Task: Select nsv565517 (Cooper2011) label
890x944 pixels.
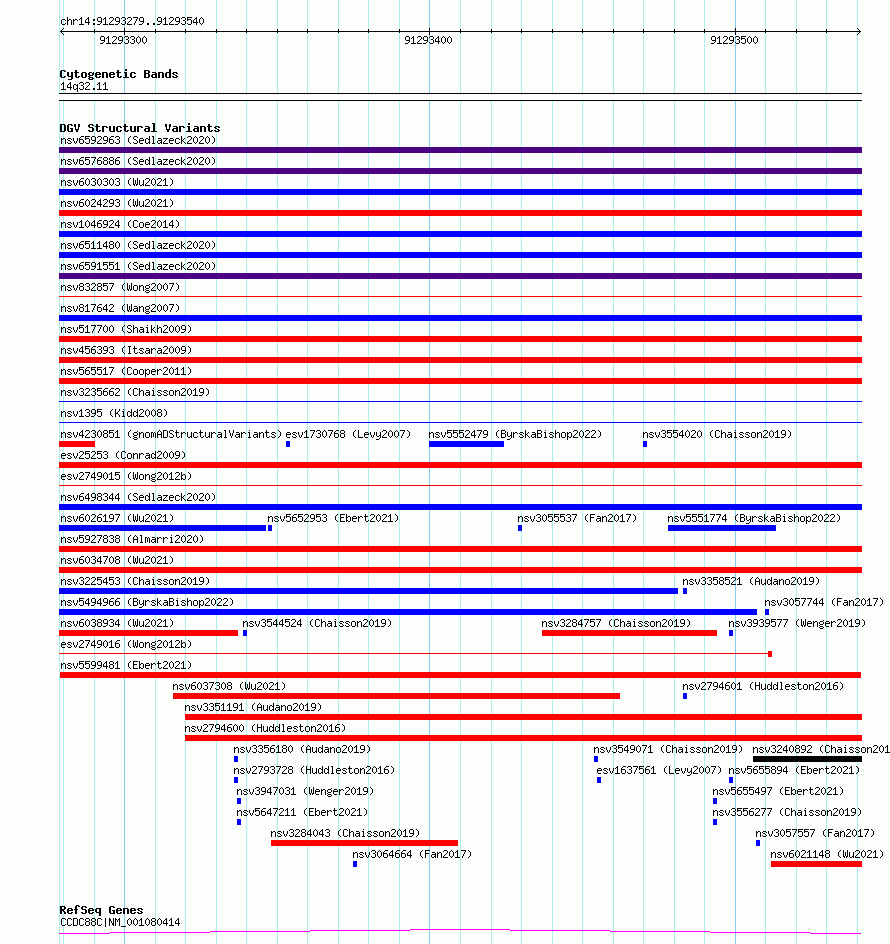Action: pos(126,371)
